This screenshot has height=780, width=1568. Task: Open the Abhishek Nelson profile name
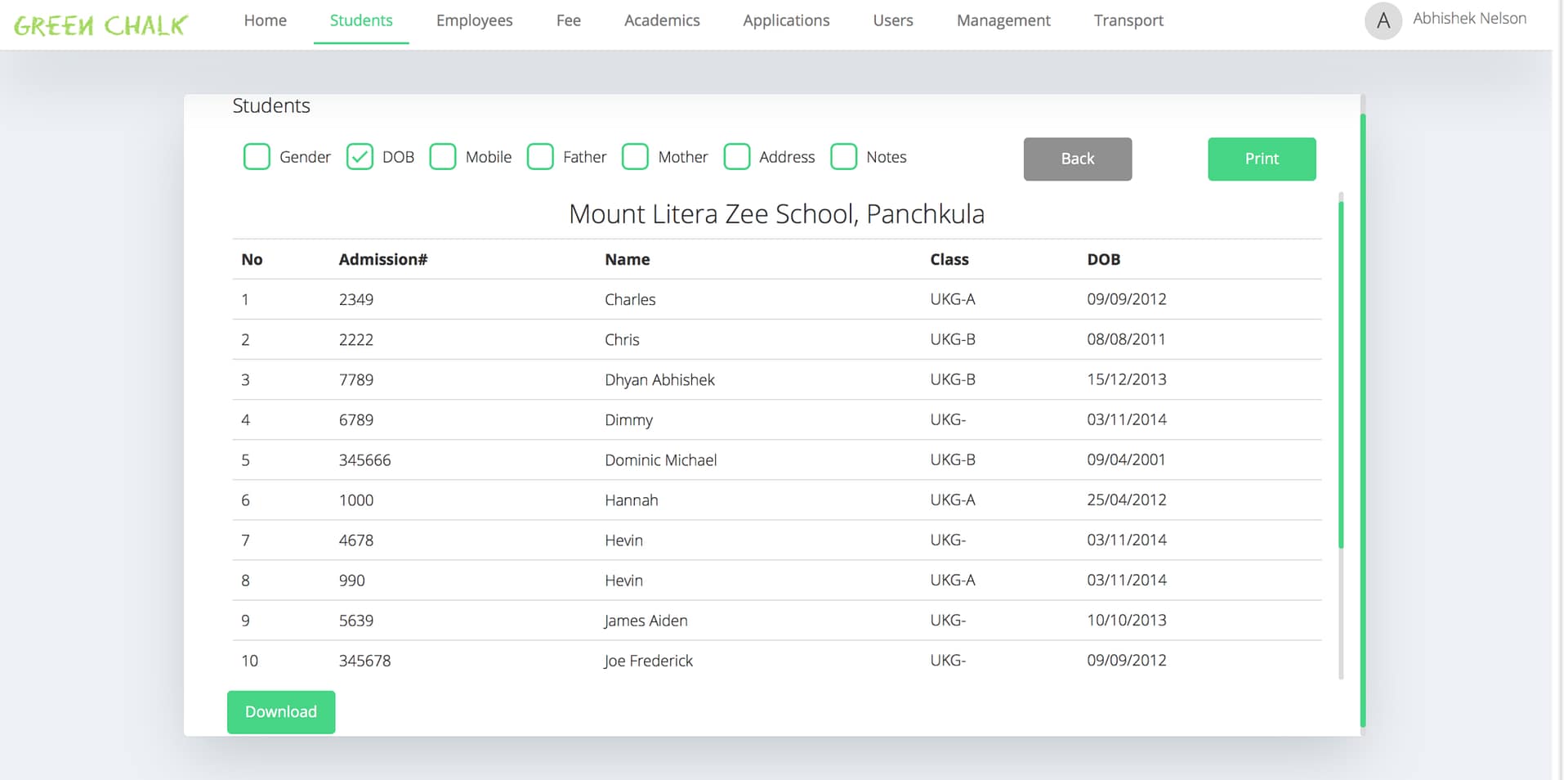1469,19
